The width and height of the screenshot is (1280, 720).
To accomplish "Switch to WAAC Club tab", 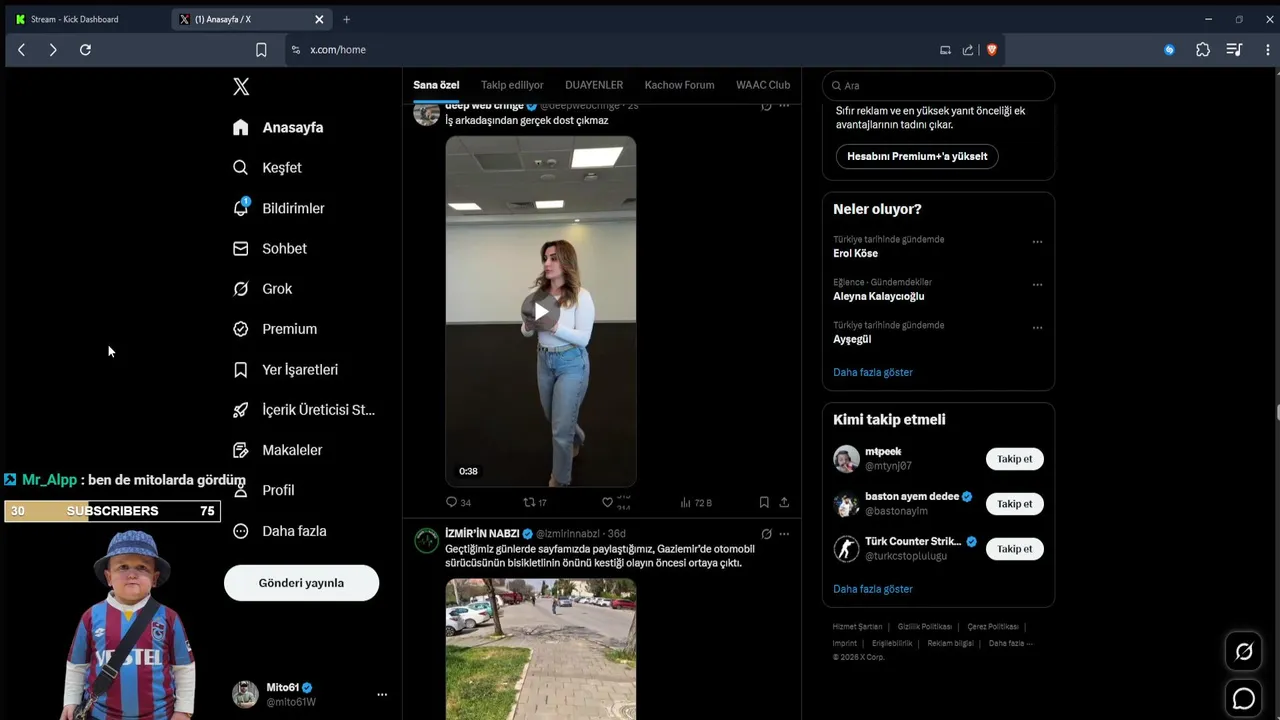I will click(763, 85).
